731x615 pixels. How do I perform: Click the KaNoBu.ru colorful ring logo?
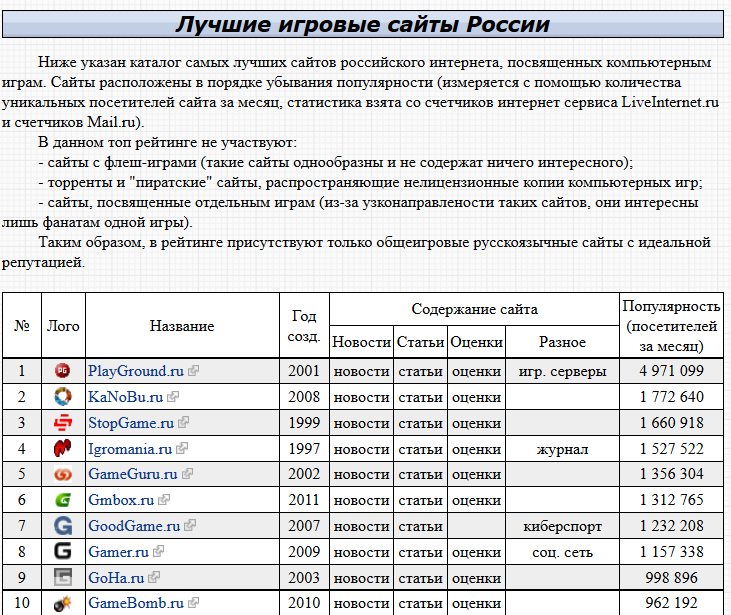tap(62, 397)
